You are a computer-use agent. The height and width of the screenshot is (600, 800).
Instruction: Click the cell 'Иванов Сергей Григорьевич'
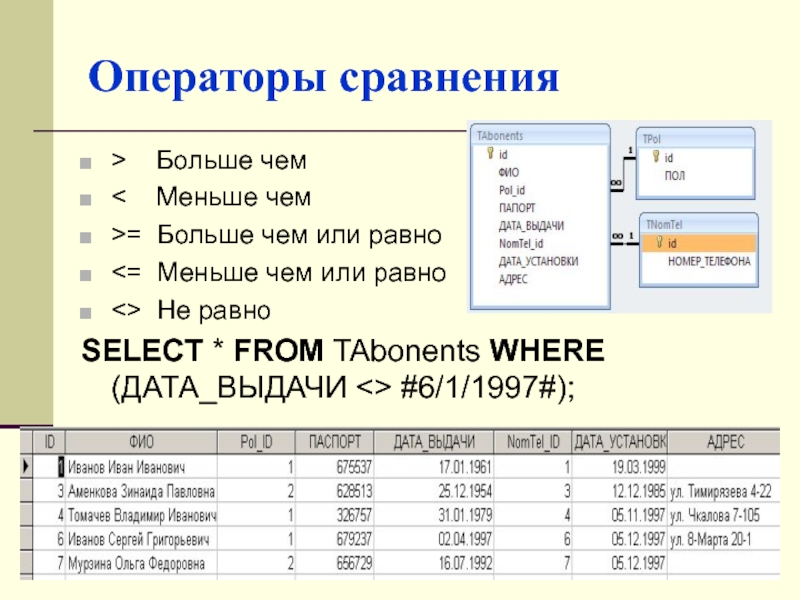point(141,539)
